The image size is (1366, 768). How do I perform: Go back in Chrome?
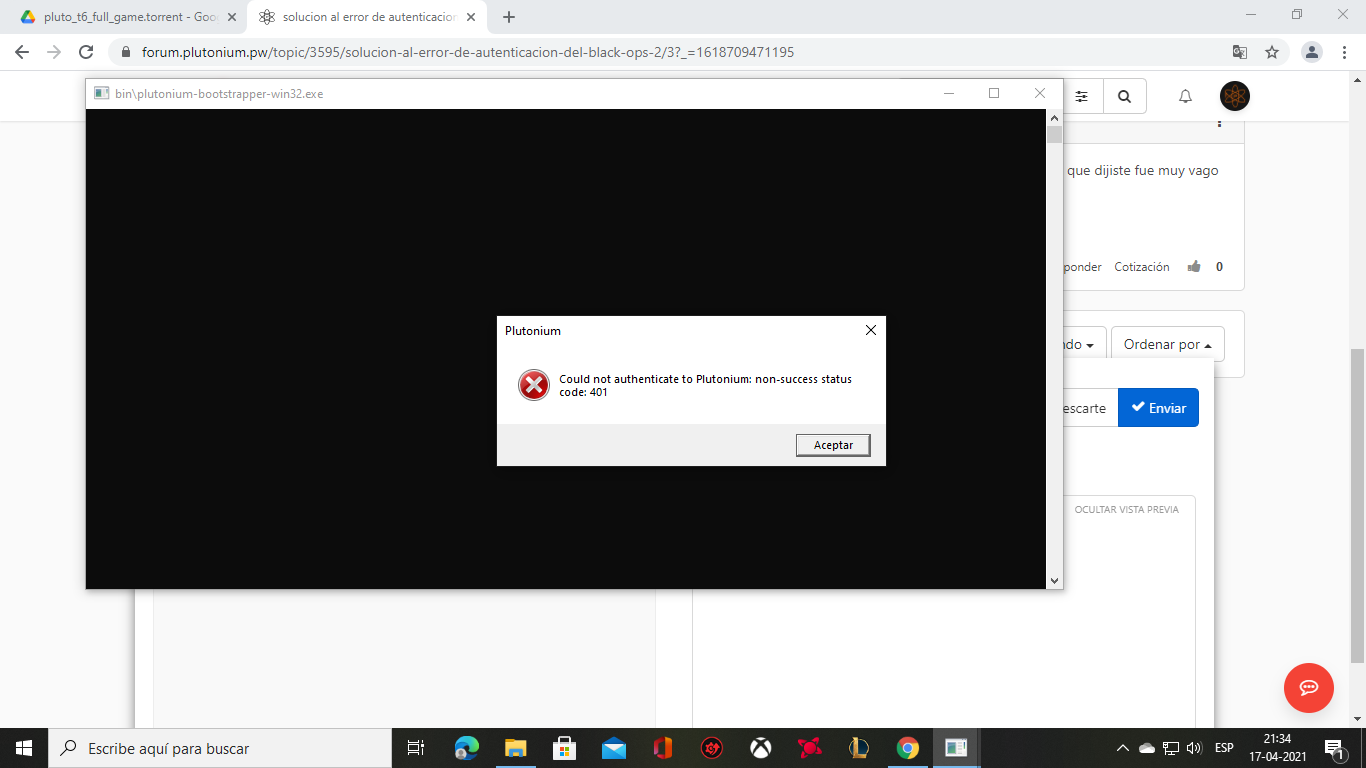[x=22, y=52]
